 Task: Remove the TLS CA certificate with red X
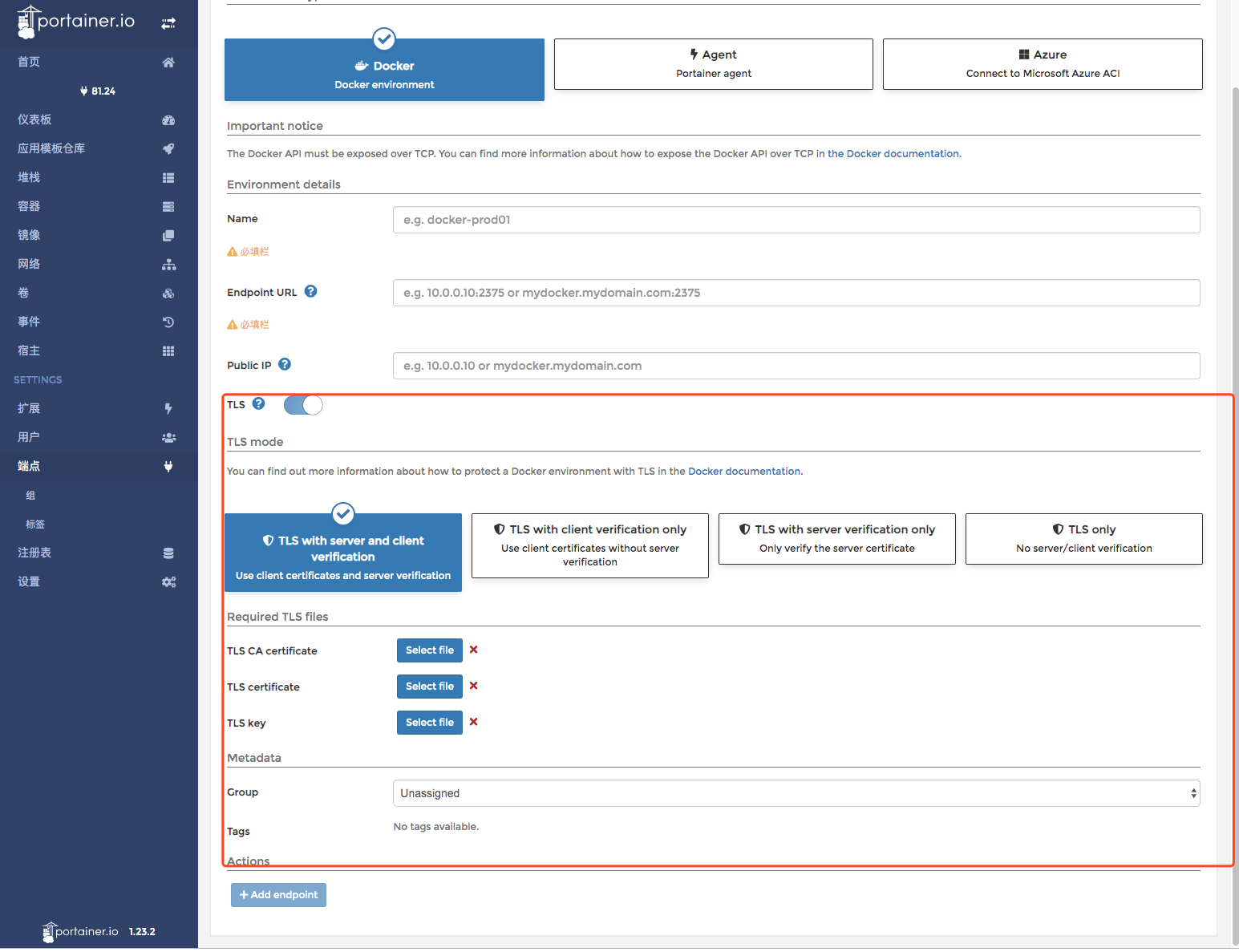click(474, 650)
